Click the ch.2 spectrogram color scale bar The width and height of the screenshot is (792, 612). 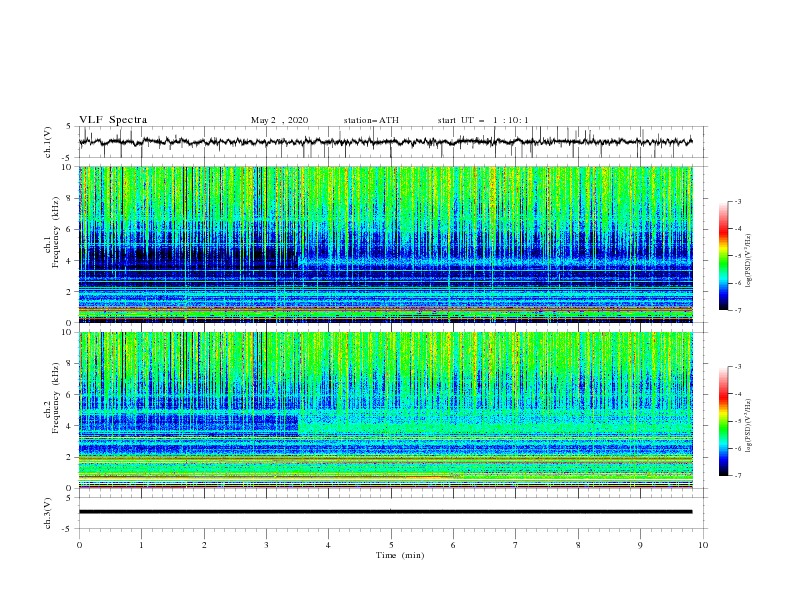point(724,421)
